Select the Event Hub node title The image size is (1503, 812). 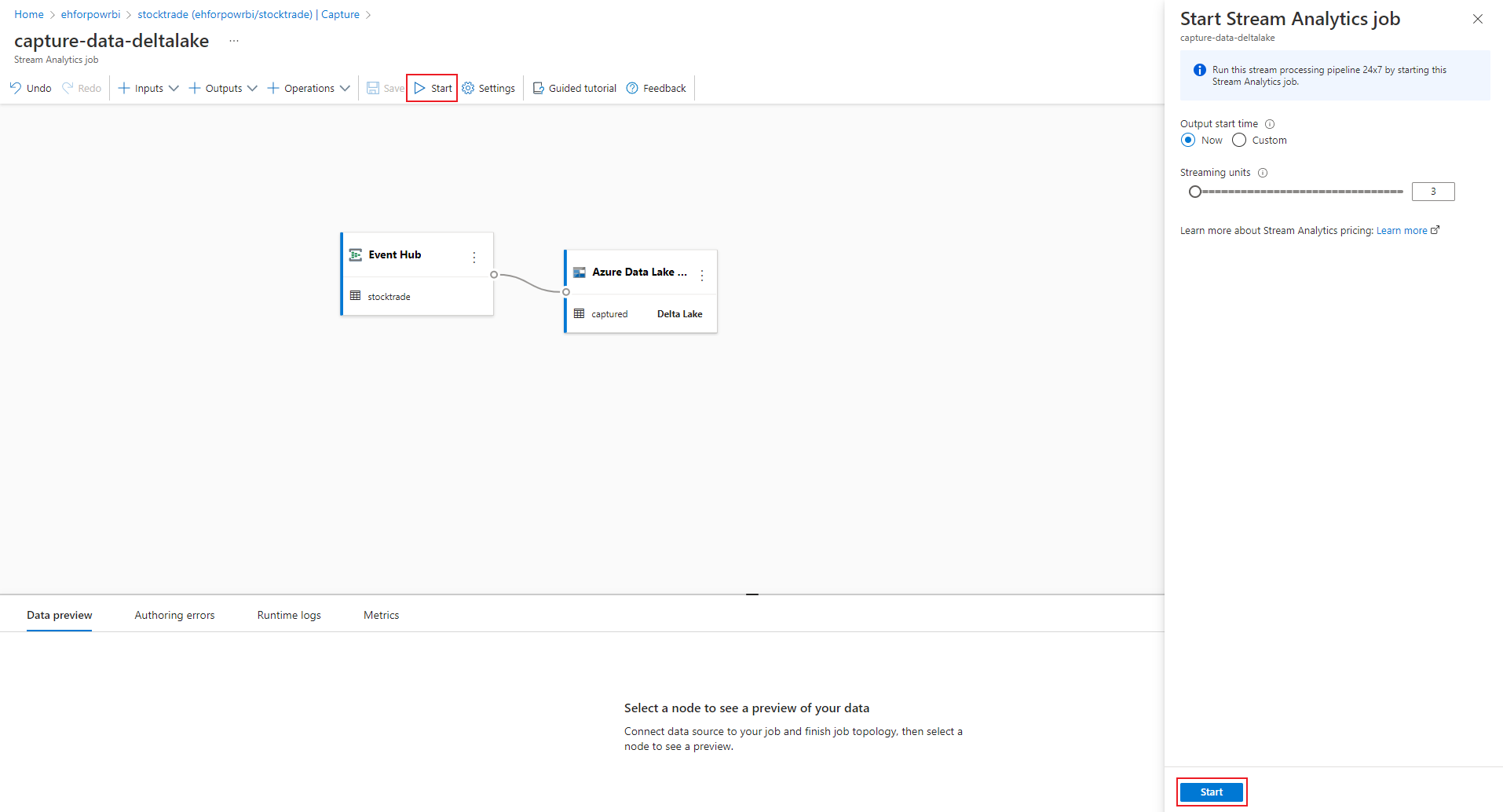pos(395,254)
